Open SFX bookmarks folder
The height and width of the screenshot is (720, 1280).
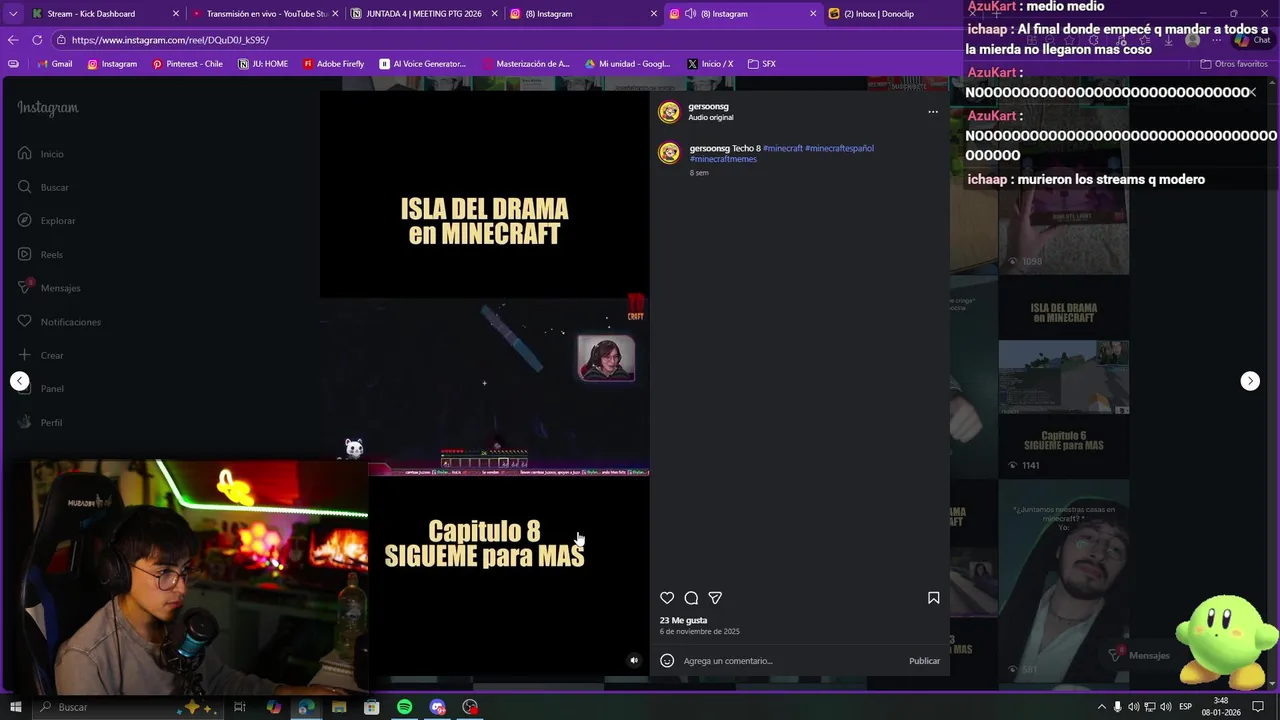(762, 64)
